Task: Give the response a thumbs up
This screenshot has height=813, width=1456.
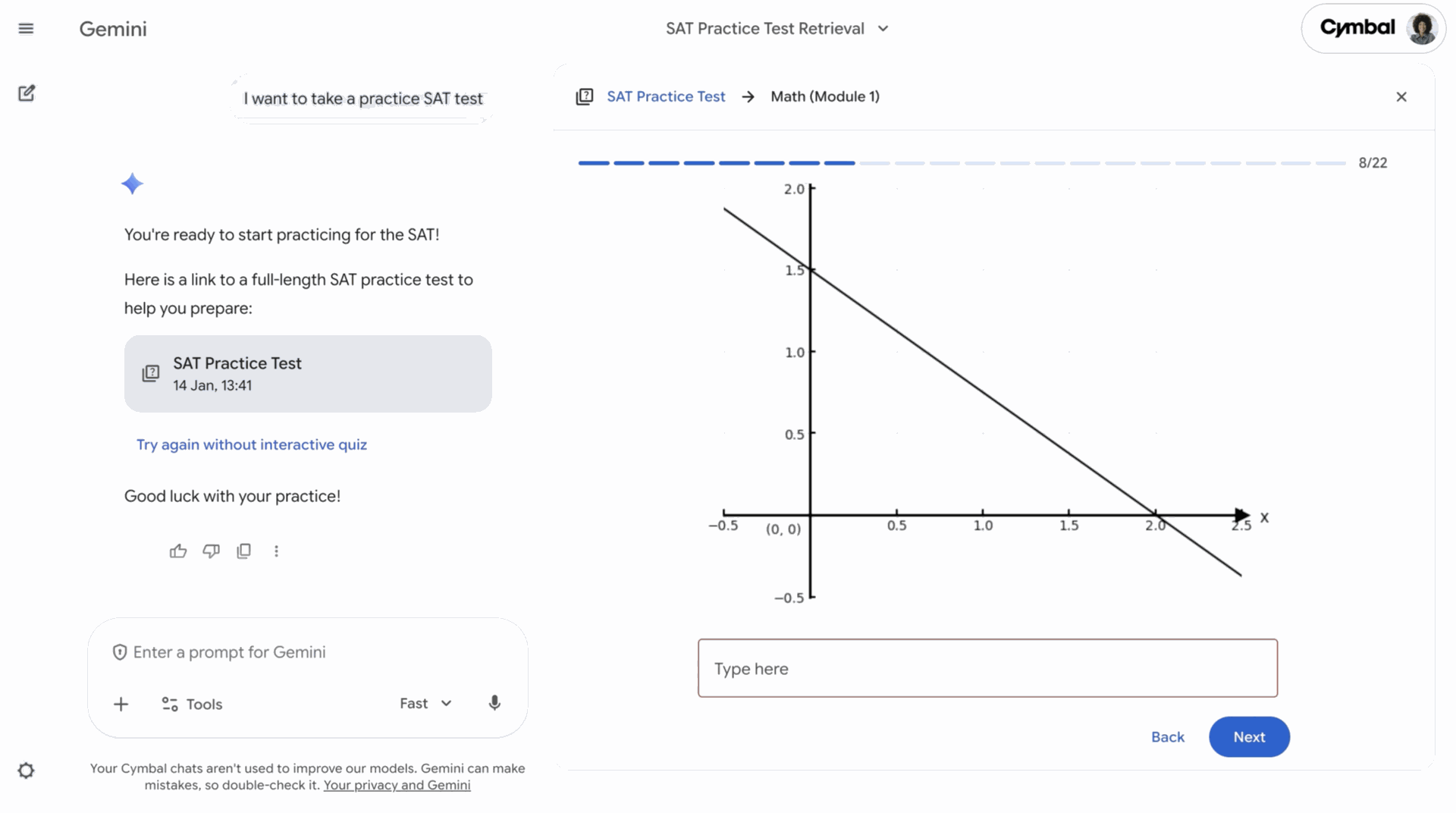Action: pyautogui.click(x=178, y=551)
